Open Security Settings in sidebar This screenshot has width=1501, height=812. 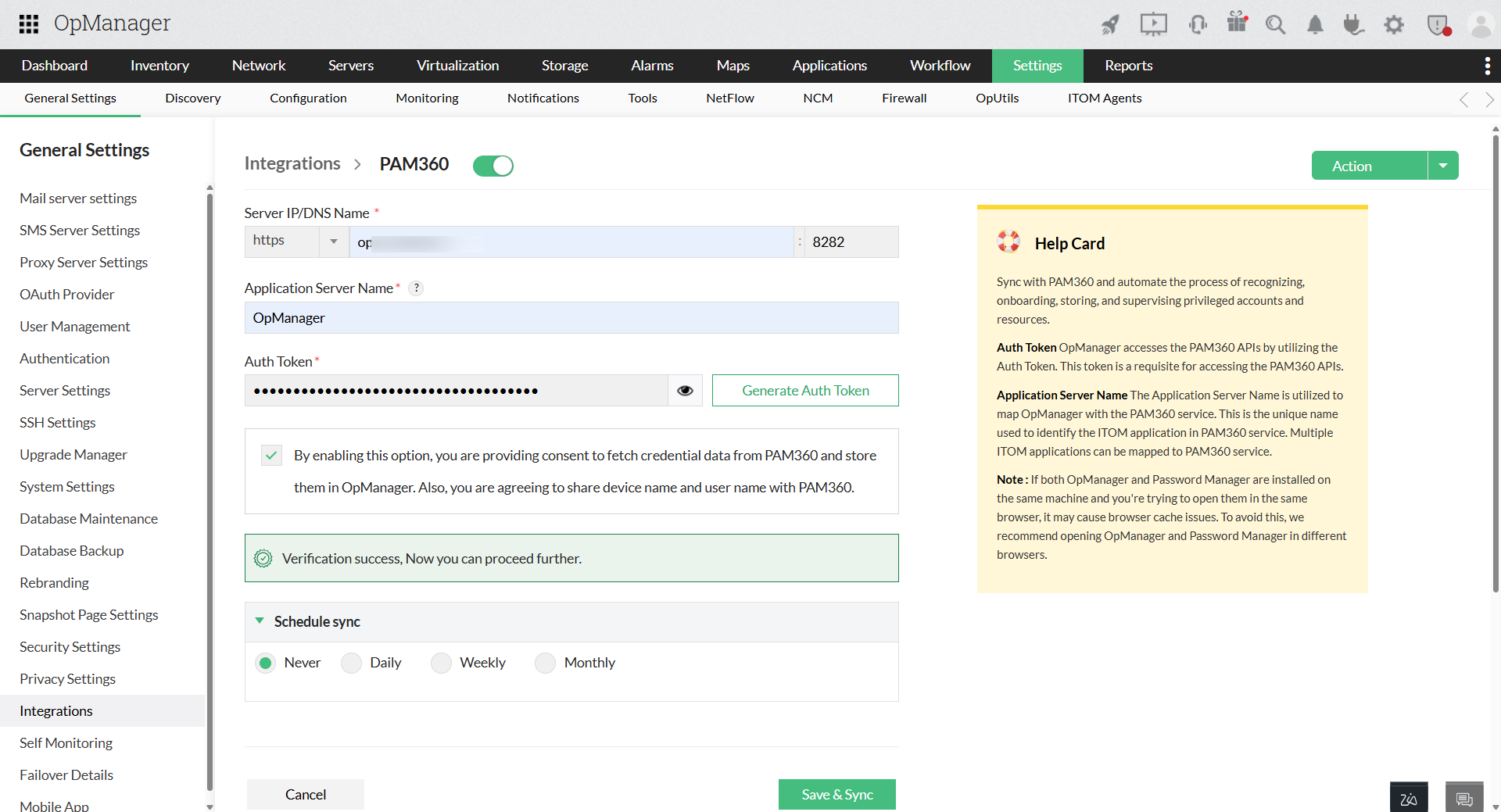tap(70, 647)
